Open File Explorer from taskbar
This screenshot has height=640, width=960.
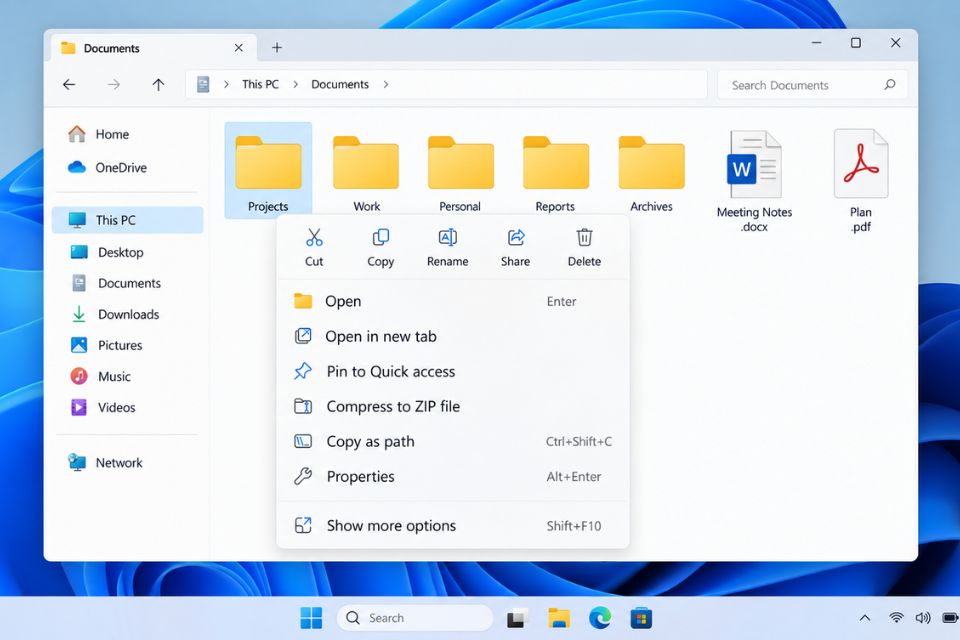coord(558,618)
